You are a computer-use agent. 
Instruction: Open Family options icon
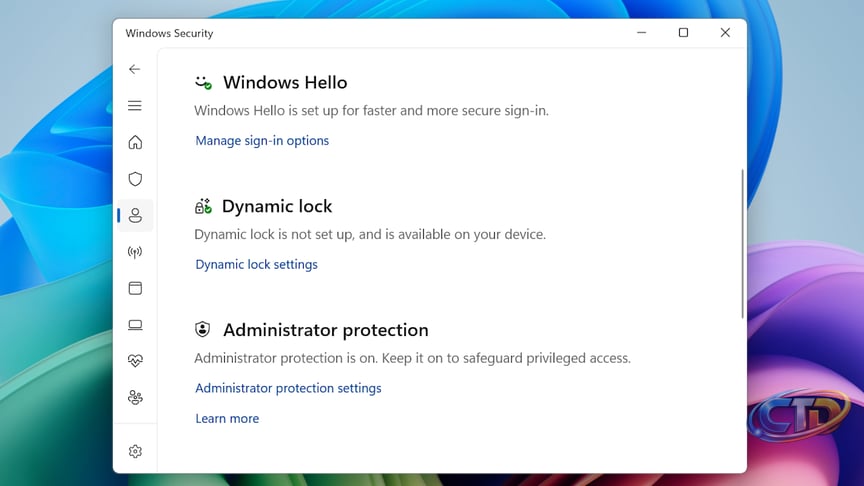(x=135, y=397)
